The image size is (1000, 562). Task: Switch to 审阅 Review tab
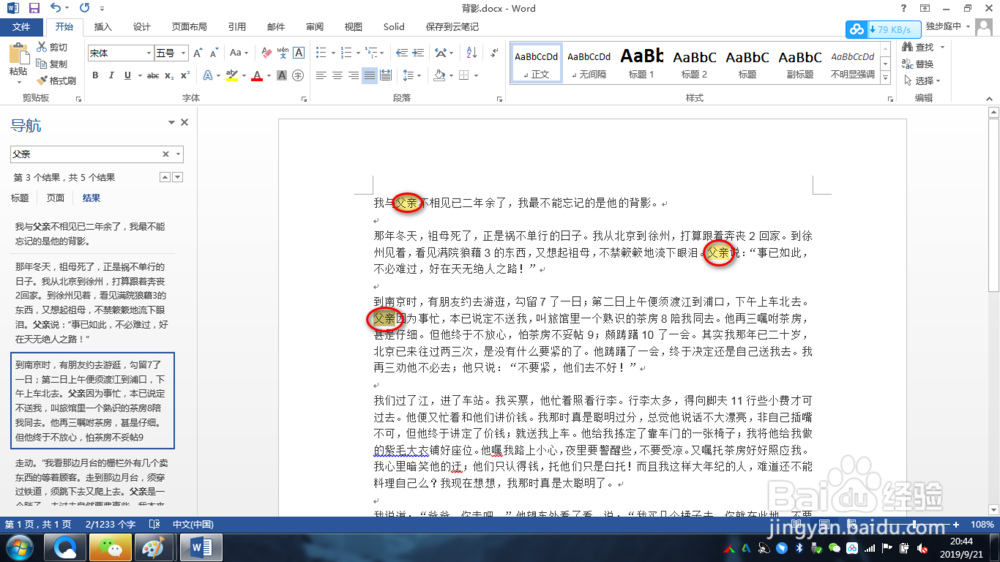pos(314,27)
